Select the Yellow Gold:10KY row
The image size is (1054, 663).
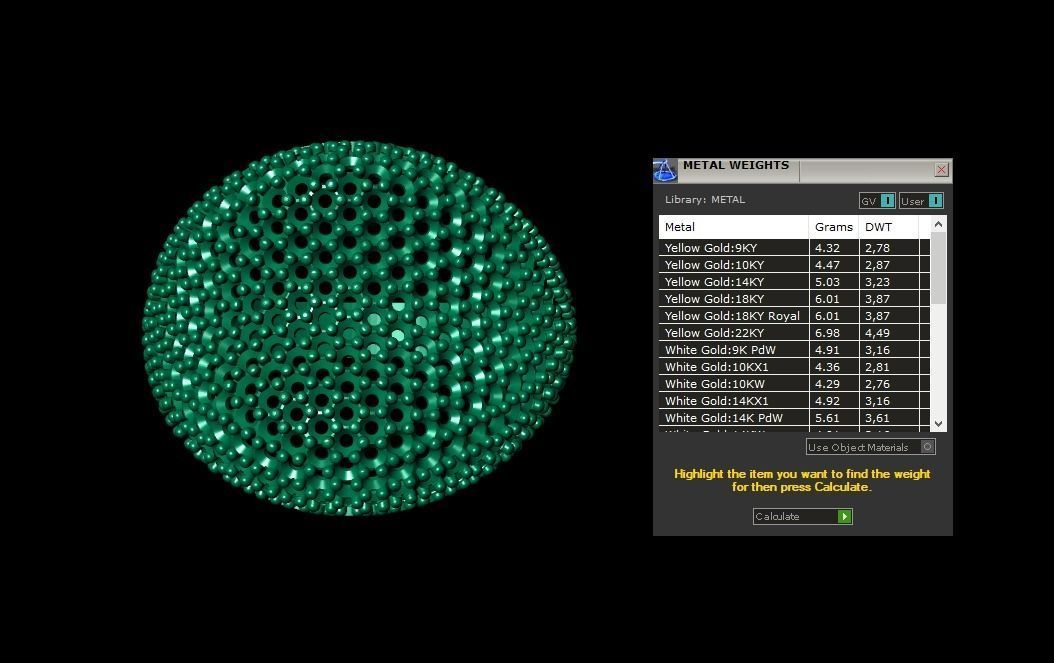point(794,265)
